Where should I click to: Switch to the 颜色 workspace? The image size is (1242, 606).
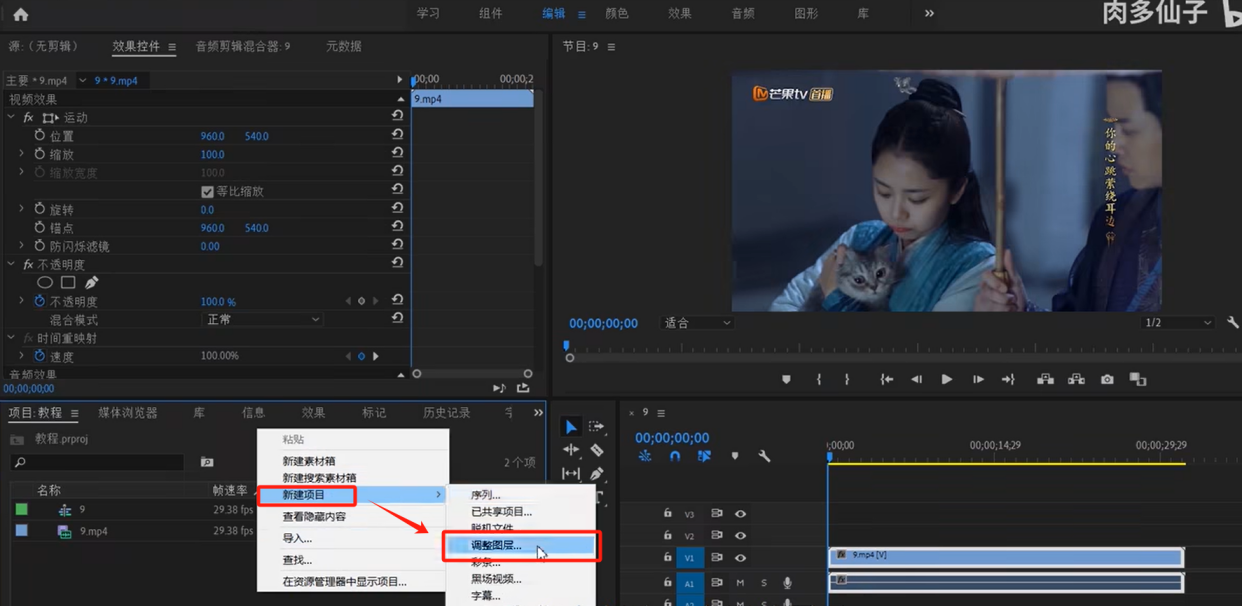coord(617,13)
